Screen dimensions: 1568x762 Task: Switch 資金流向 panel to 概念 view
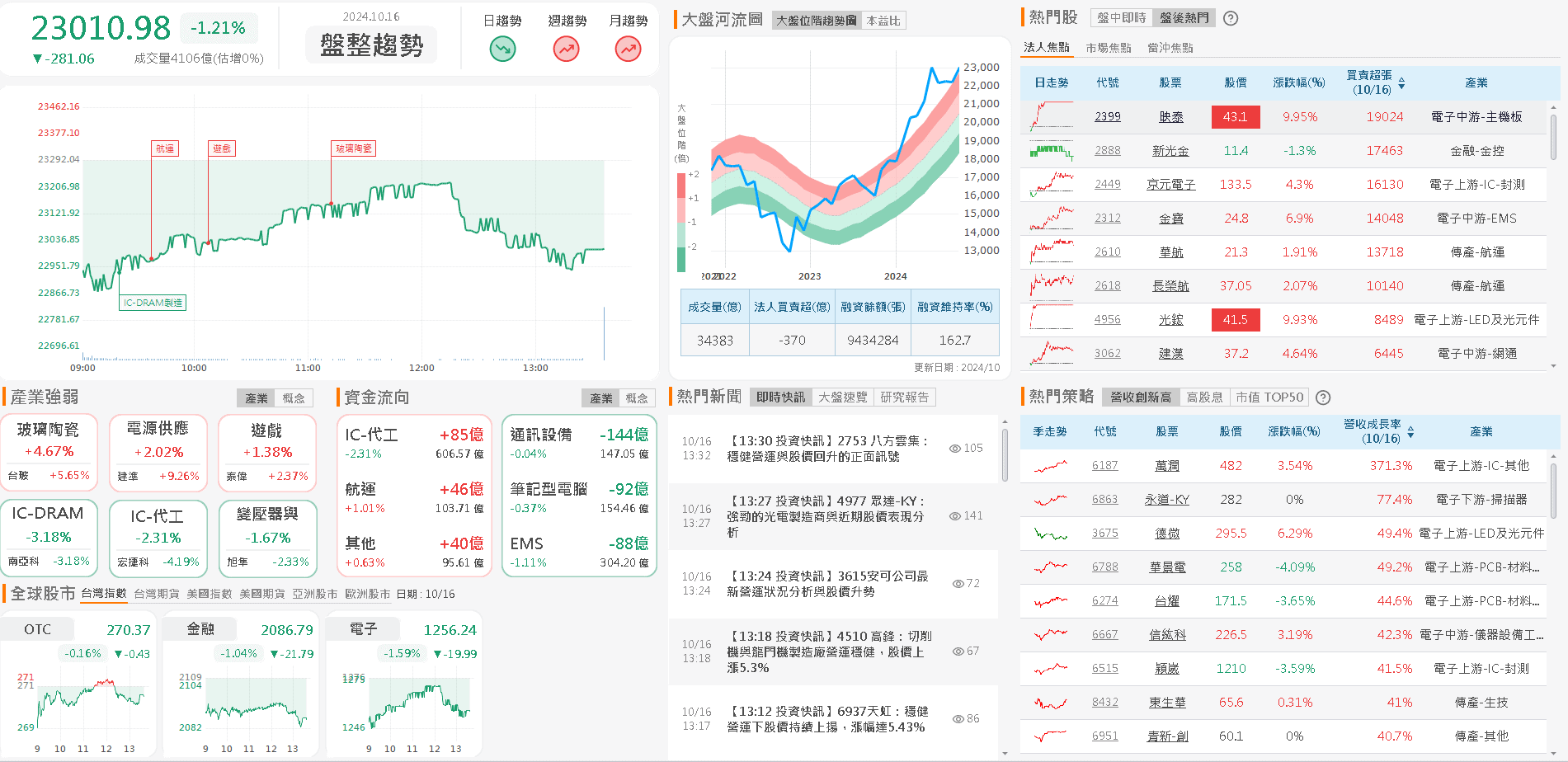pyautogui.click(x=637, y=398)
